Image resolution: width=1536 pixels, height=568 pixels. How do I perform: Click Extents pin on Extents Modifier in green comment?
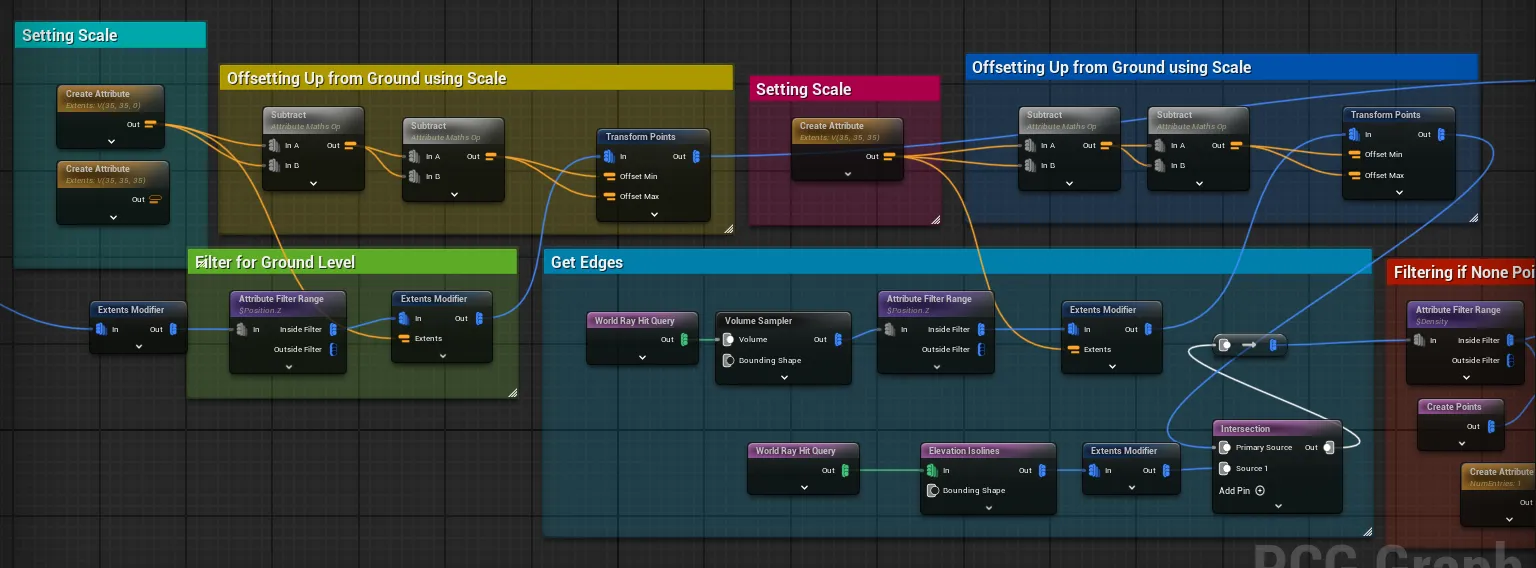[x=404, y=339]
